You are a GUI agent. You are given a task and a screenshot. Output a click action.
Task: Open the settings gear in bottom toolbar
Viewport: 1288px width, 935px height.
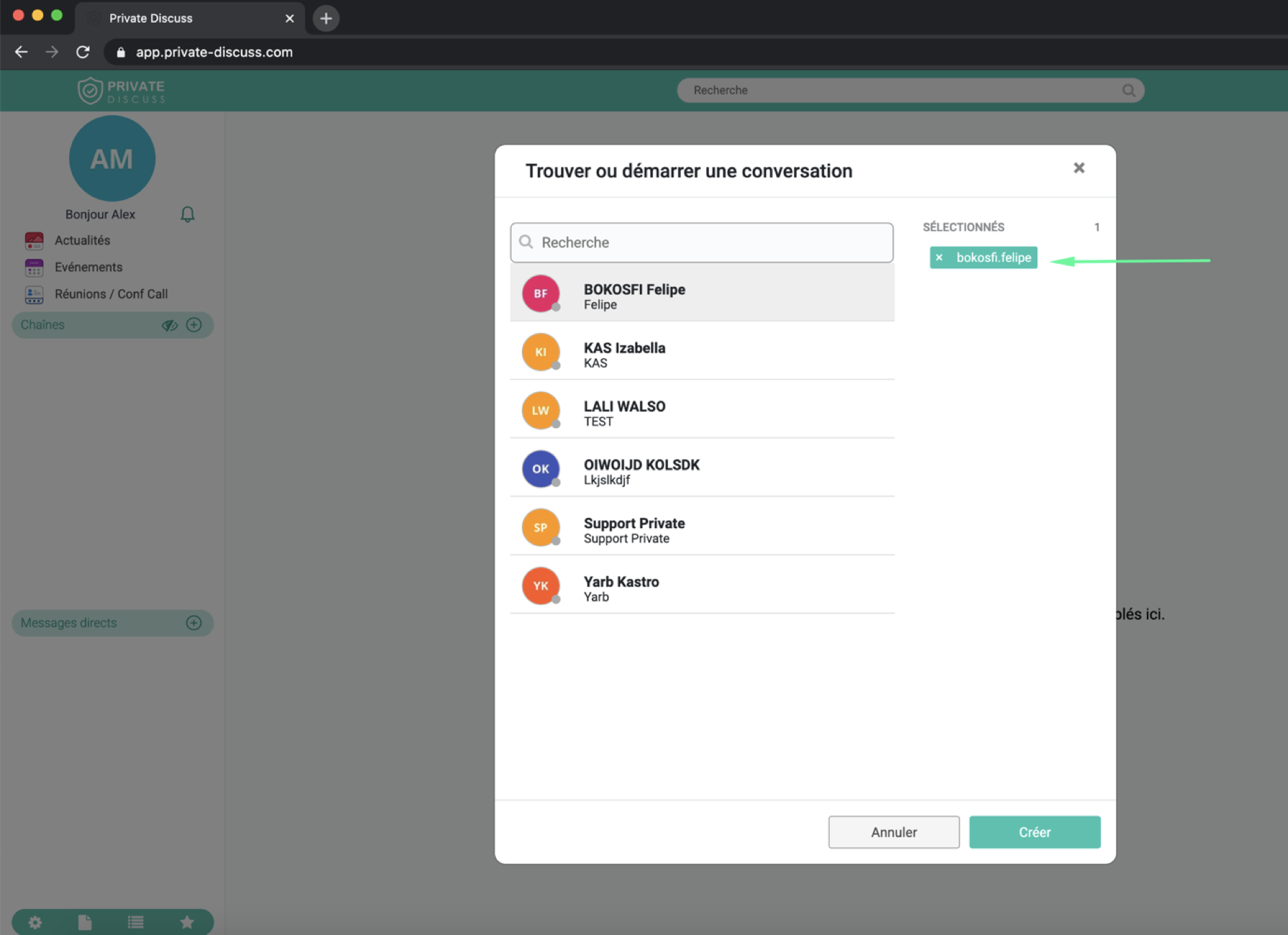tap(34, 922)
